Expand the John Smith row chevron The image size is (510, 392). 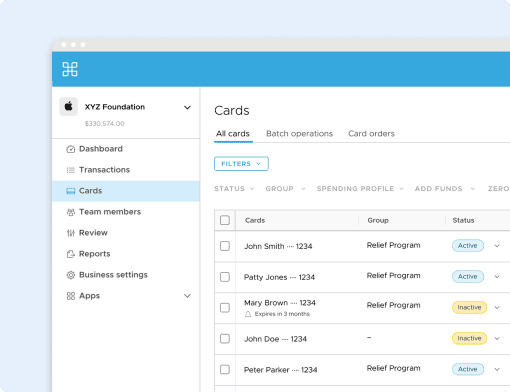pyautogui.click(x=497, y=246)
